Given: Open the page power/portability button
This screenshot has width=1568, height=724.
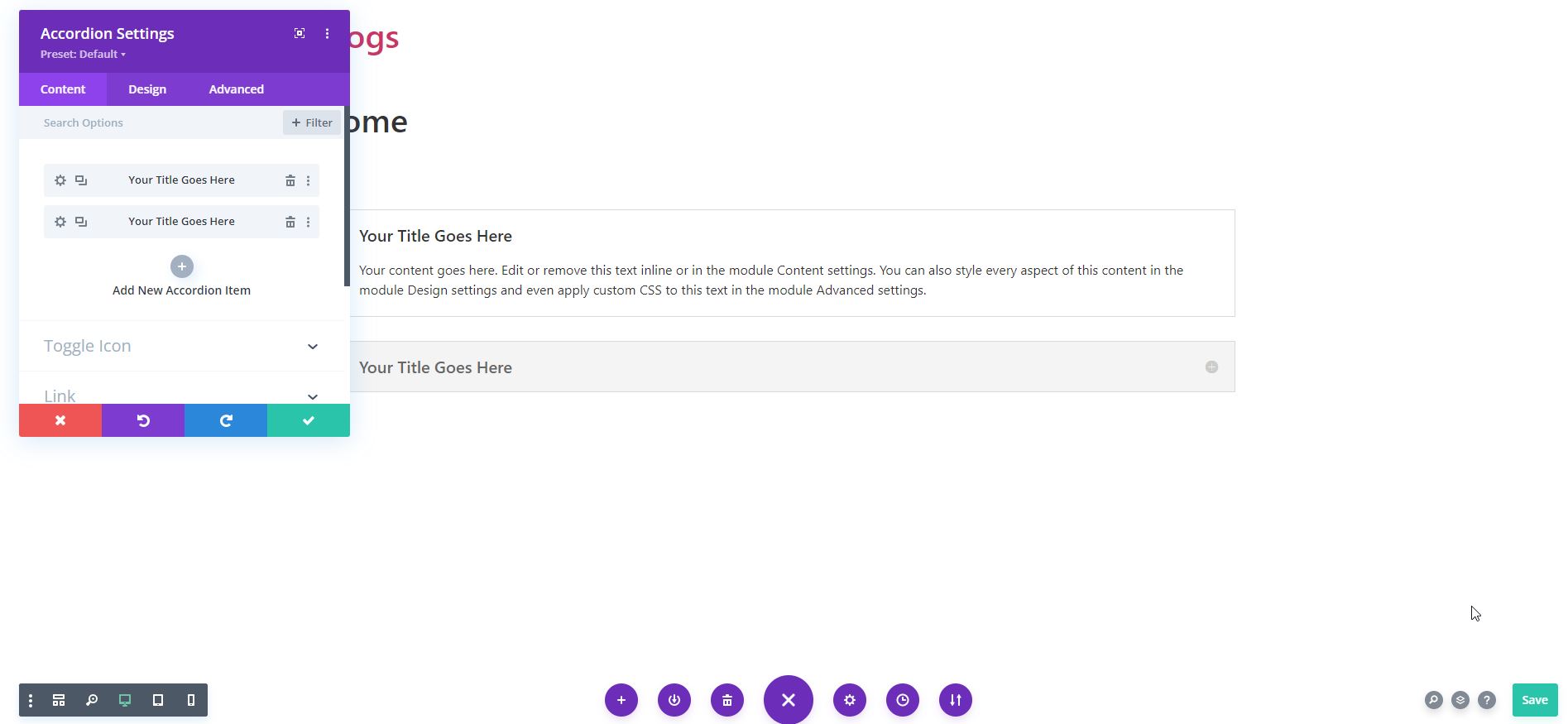Looking at the screenshot, I should click(x=674, y=700).
